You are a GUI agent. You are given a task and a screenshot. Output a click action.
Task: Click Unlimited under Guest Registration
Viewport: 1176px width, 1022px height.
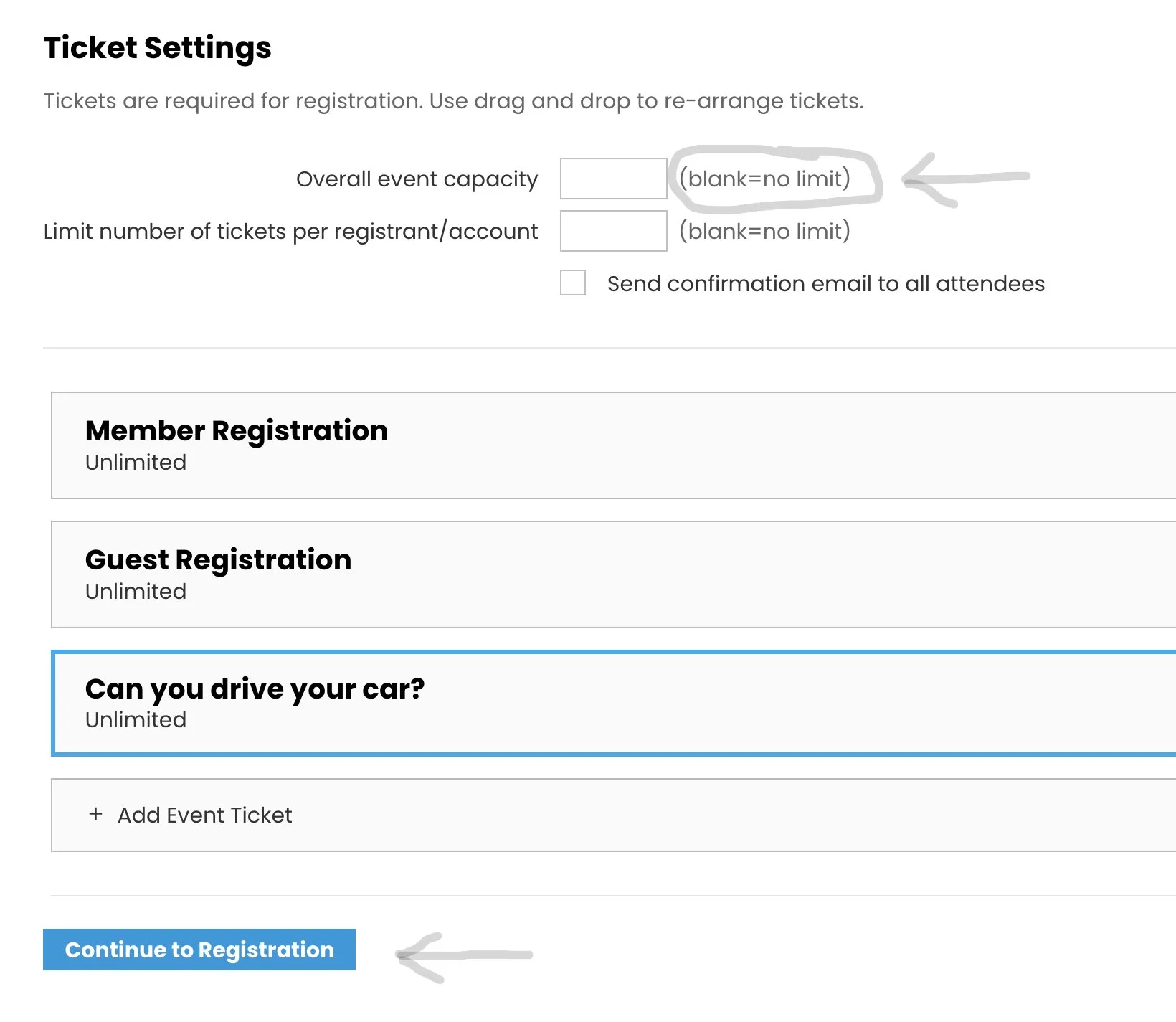pos(136,592)
